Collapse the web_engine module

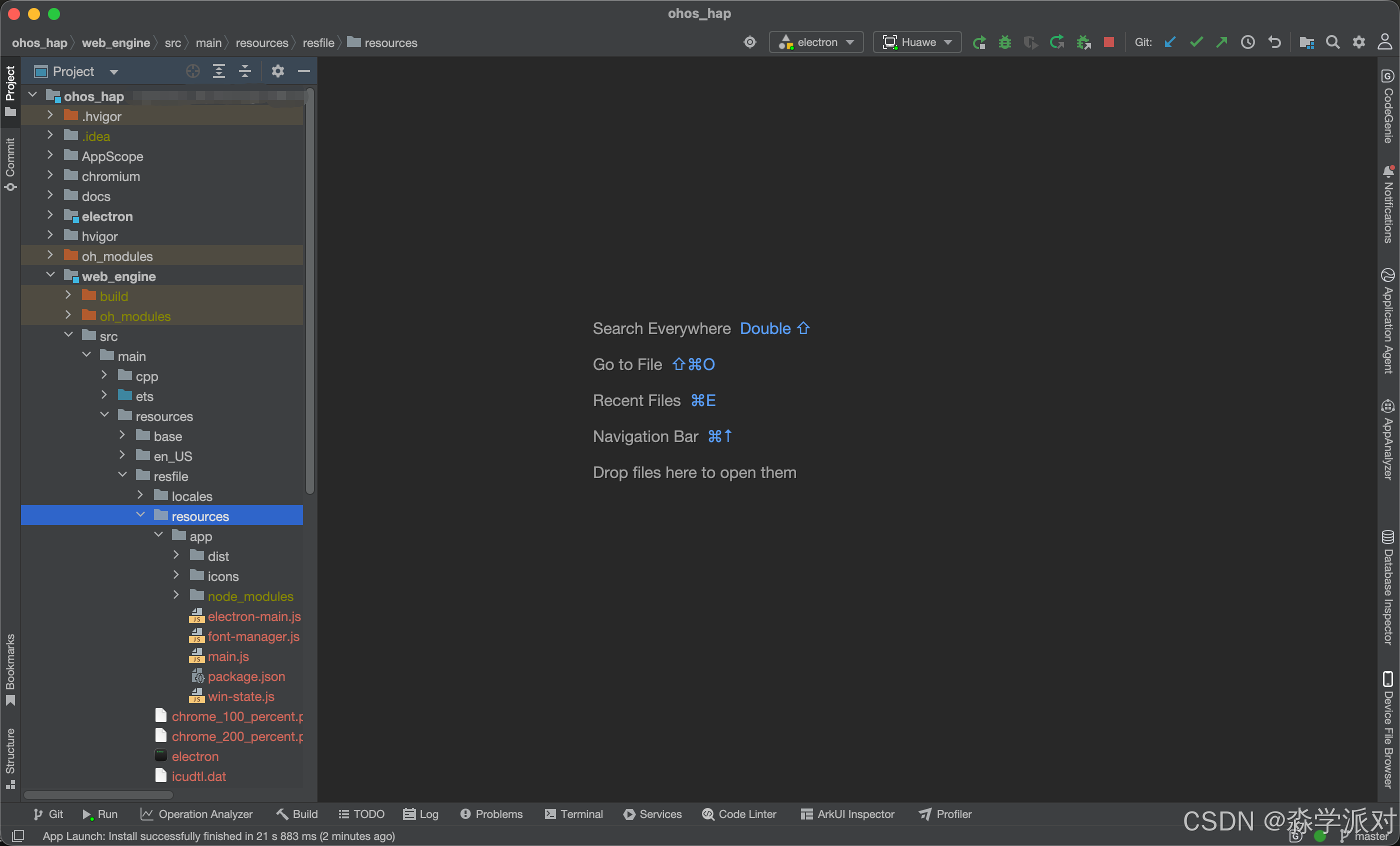point(50,275)
